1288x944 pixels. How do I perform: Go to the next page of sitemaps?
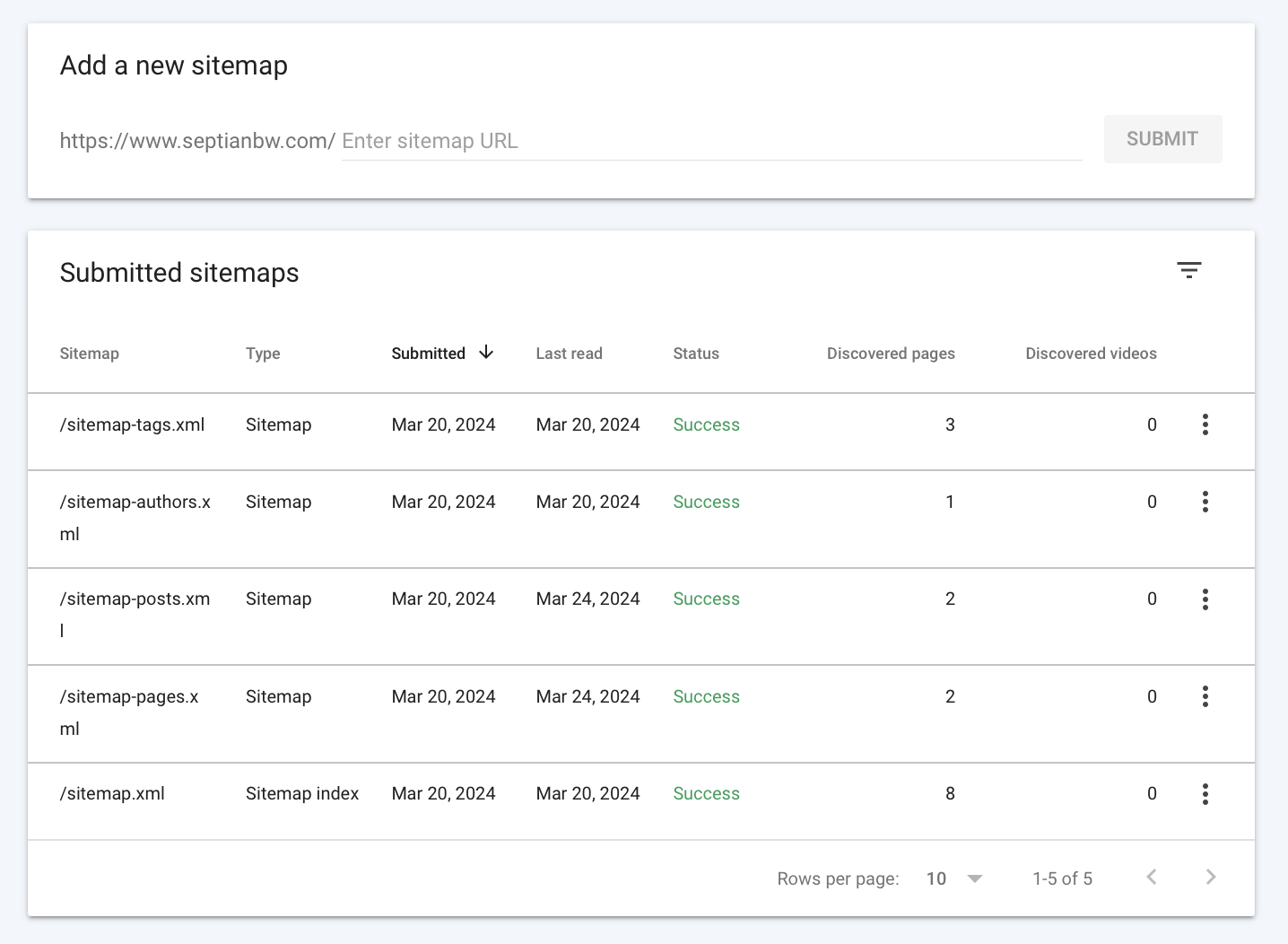click(x=1210, y=878)
